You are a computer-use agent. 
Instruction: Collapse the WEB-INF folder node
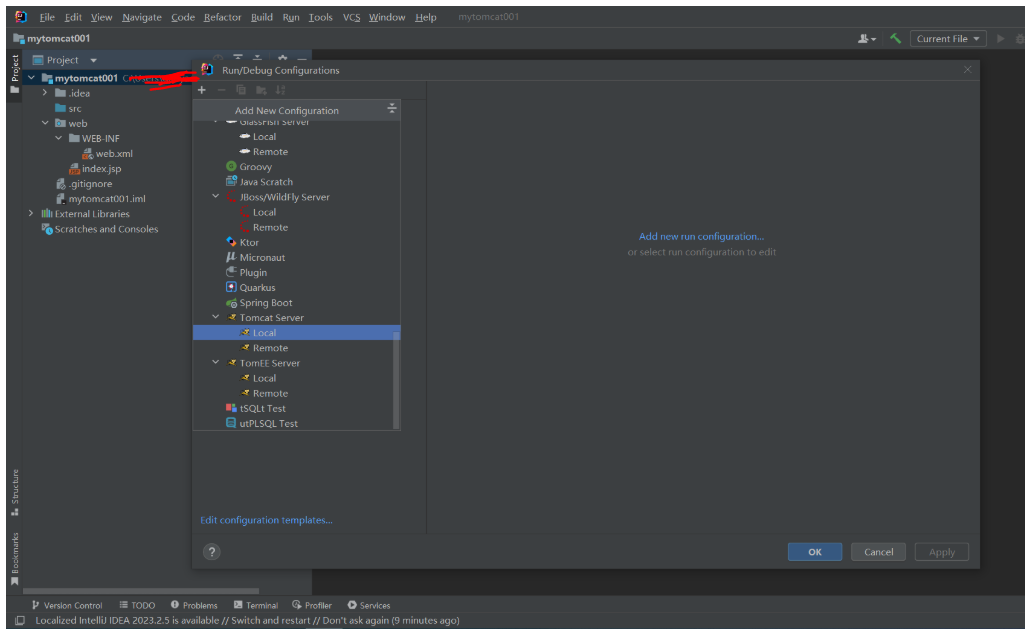pos(58,138)
